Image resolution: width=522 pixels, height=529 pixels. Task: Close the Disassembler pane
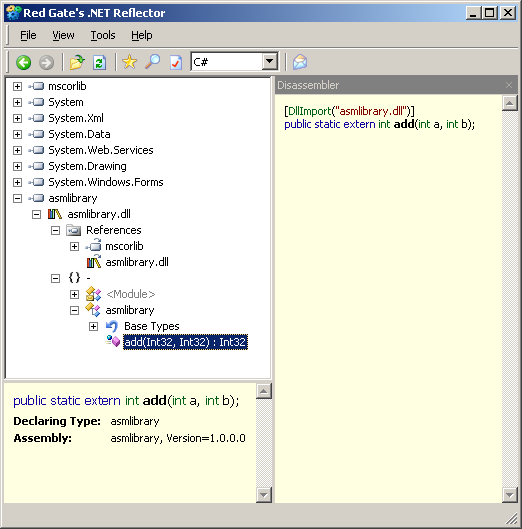[x=509, y=85]
